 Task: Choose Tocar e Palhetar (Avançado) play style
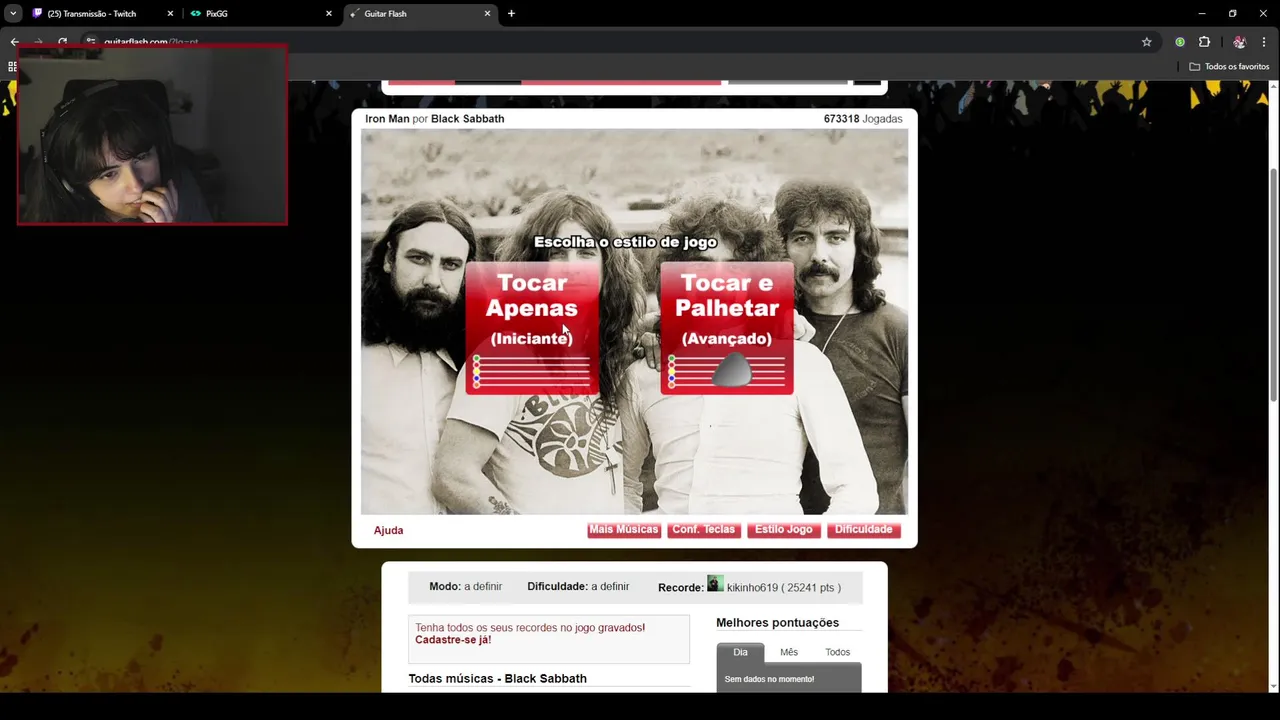click(x=727, y=329)
